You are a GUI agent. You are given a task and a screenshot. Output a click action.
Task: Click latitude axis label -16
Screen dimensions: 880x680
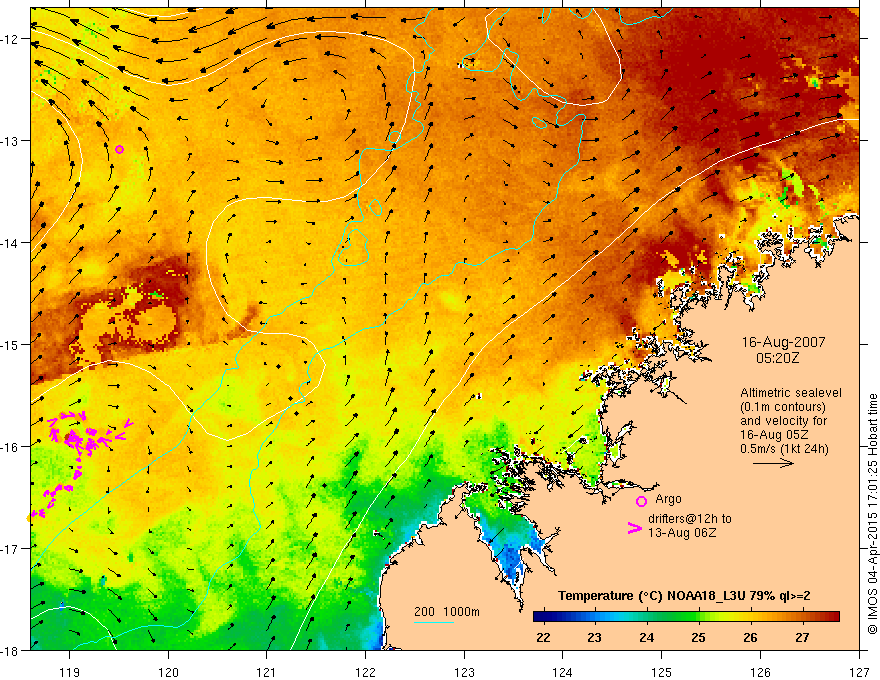11,447
